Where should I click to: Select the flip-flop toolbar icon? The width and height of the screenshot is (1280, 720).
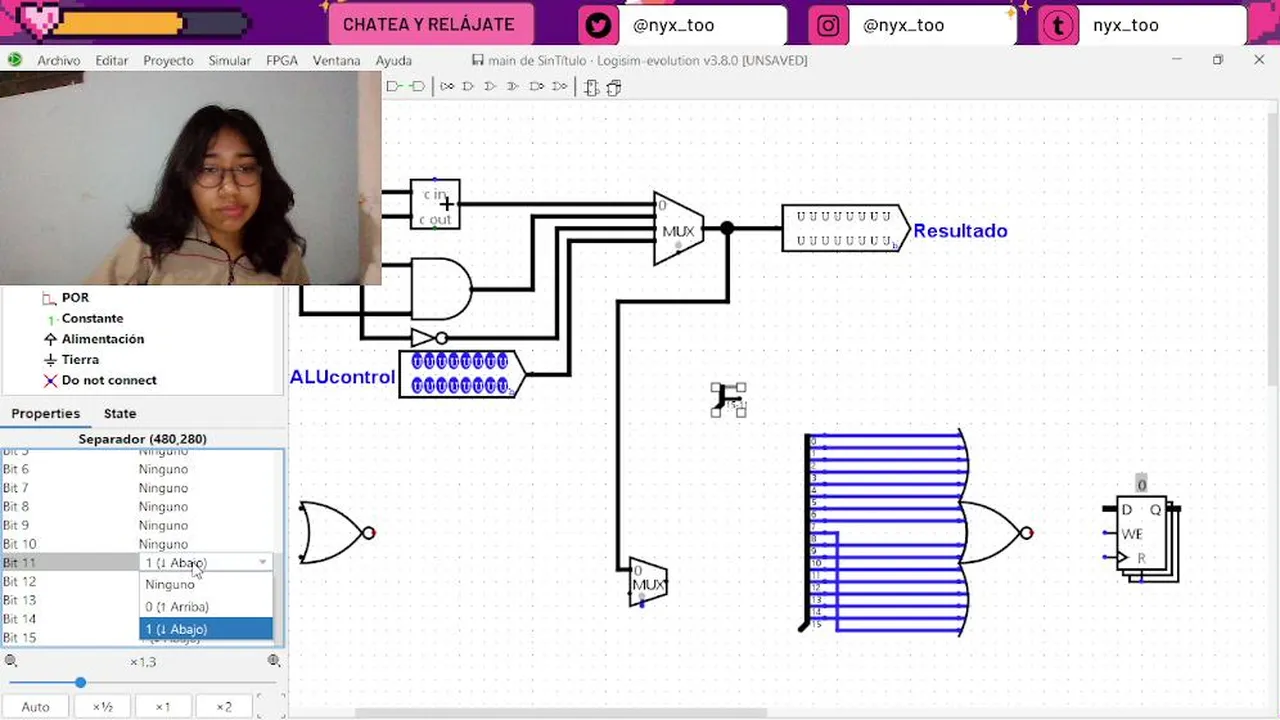point(592,87)
